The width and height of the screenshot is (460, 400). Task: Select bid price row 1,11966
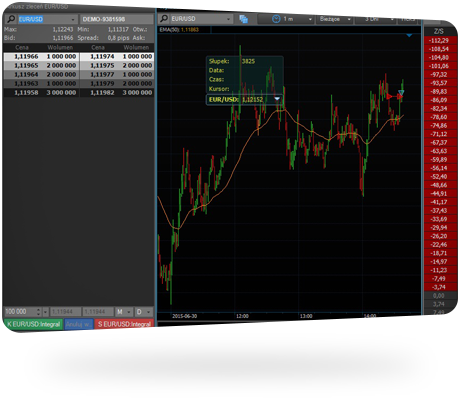coord(41,56)
